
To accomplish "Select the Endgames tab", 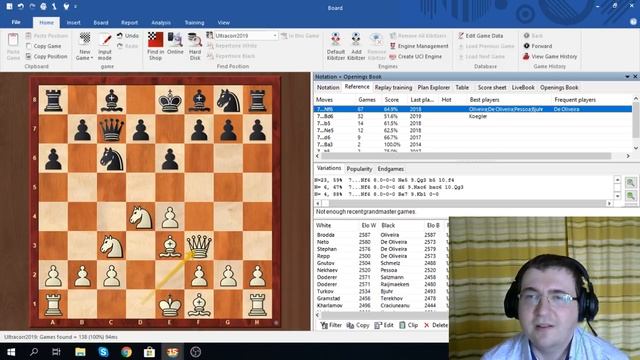I will pos(391,169).
